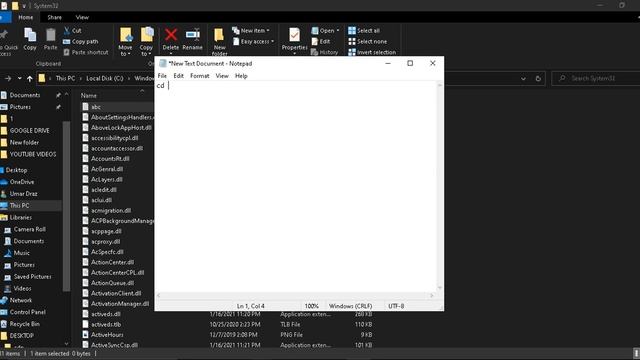
Task: Open the New item dropdown
Action: [251, 31]
